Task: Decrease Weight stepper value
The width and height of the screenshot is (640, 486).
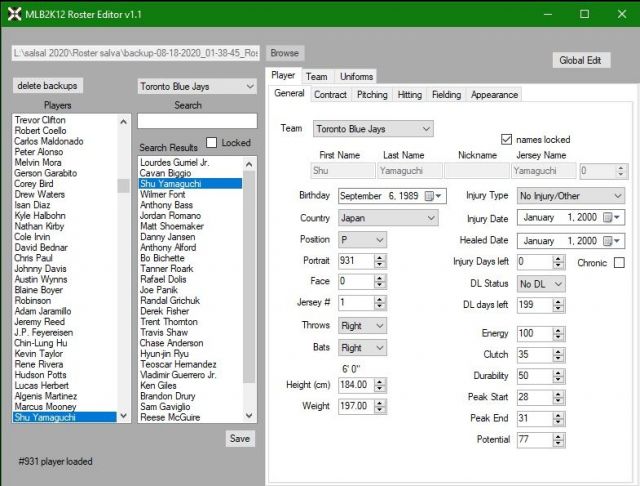Action: coord(380,410)
